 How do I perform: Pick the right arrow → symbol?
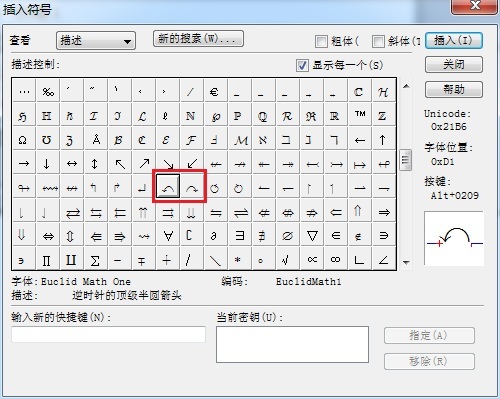coord(23,164)
